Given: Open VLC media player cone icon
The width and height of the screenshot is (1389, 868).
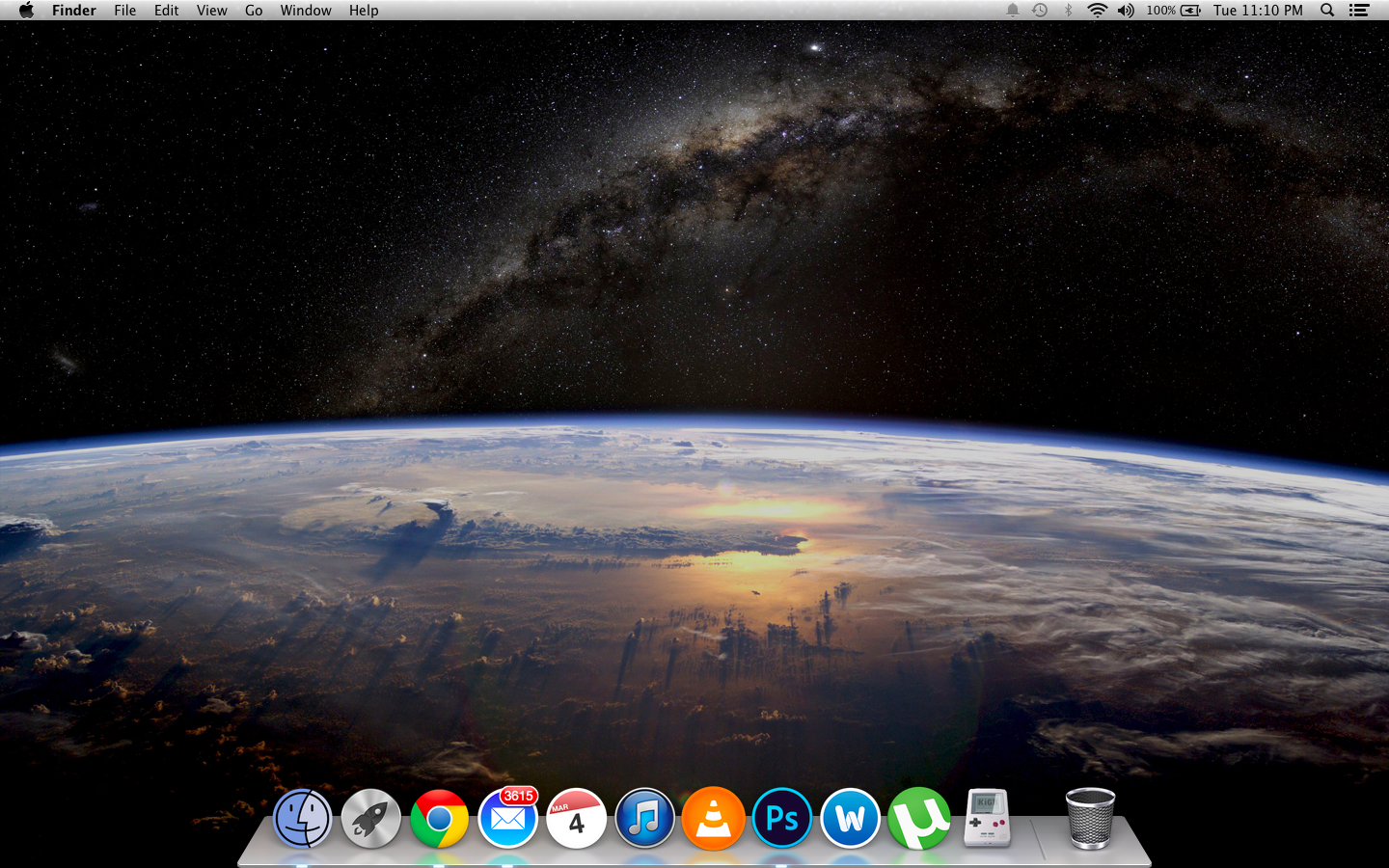Looking at the screenshot, I should pyautogui.click(x=714, y=819).
